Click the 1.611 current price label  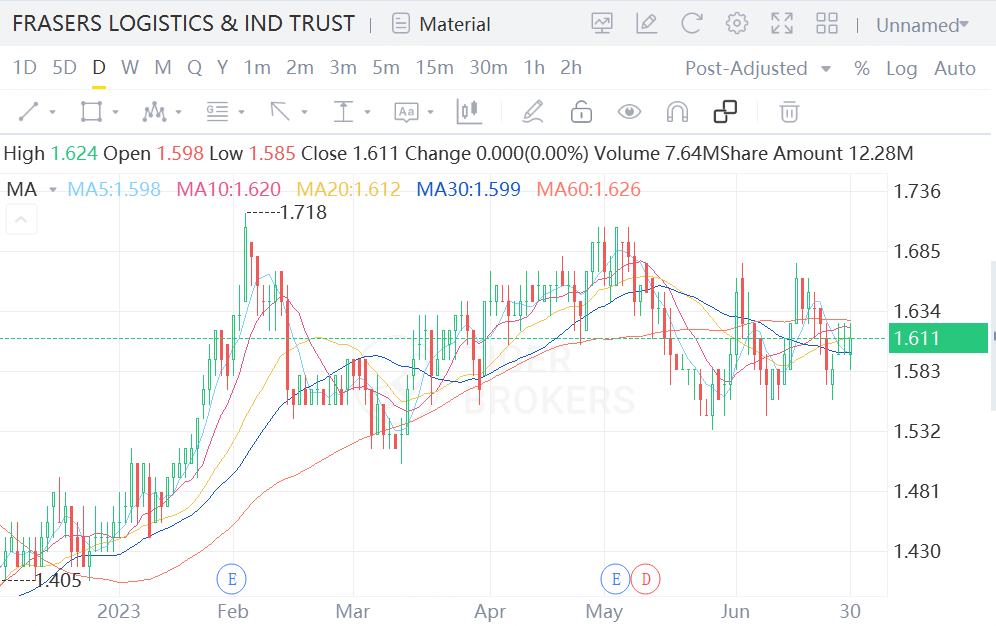(938, 338)
